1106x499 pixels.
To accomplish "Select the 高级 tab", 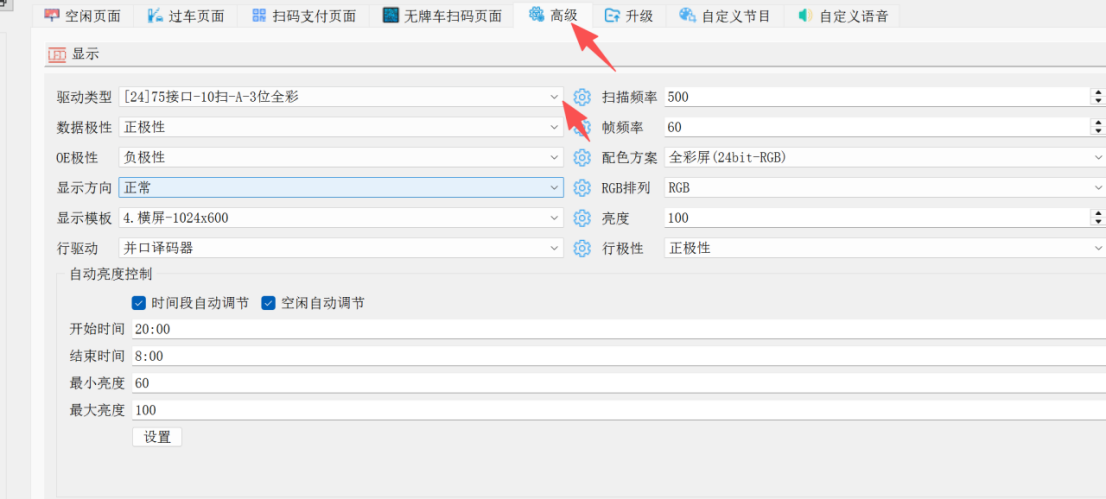I will tap(553, 14).
